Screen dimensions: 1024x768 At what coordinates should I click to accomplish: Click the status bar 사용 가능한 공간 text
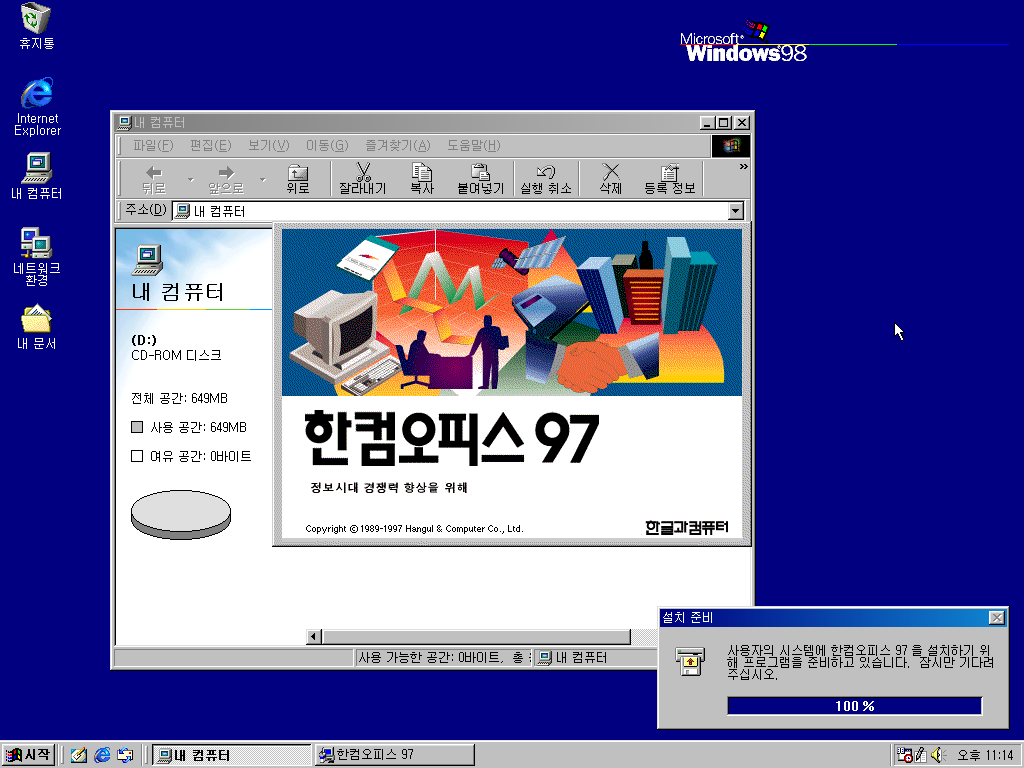[442, 658]
